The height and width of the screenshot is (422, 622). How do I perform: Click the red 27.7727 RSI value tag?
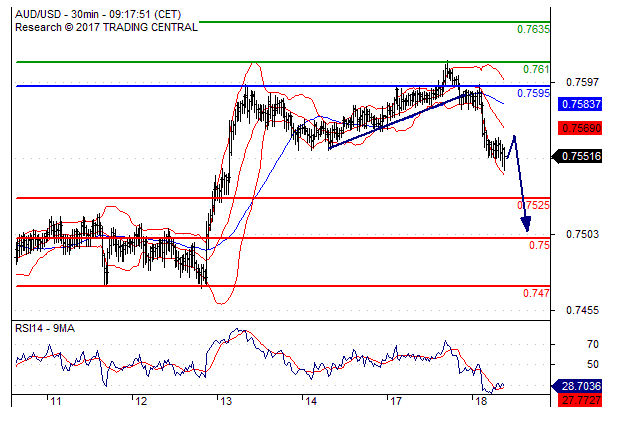click(580, 400)
